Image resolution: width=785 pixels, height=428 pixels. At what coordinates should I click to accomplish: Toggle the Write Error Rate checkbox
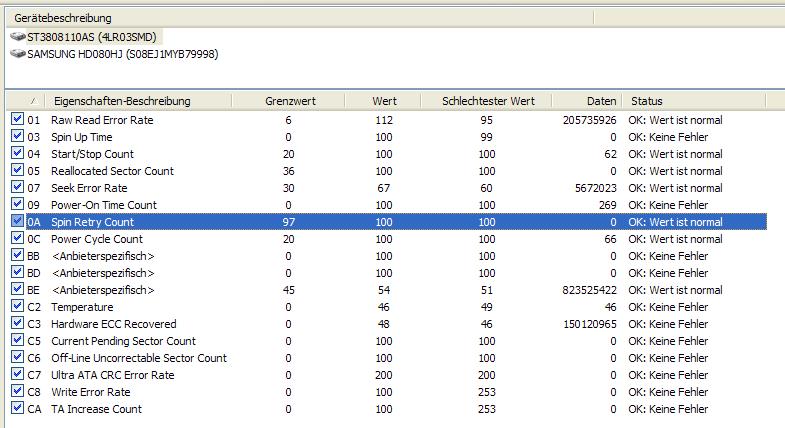pyautogui.click(x=18, y=391)
